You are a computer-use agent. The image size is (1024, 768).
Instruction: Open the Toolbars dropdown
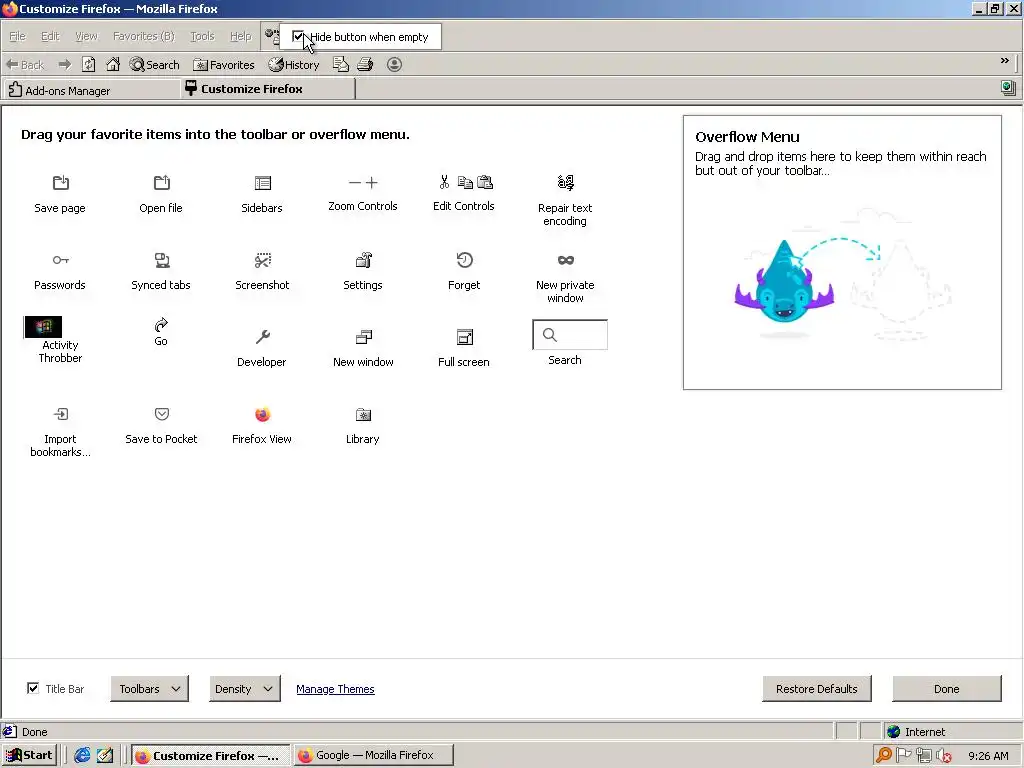click(150, 689)
